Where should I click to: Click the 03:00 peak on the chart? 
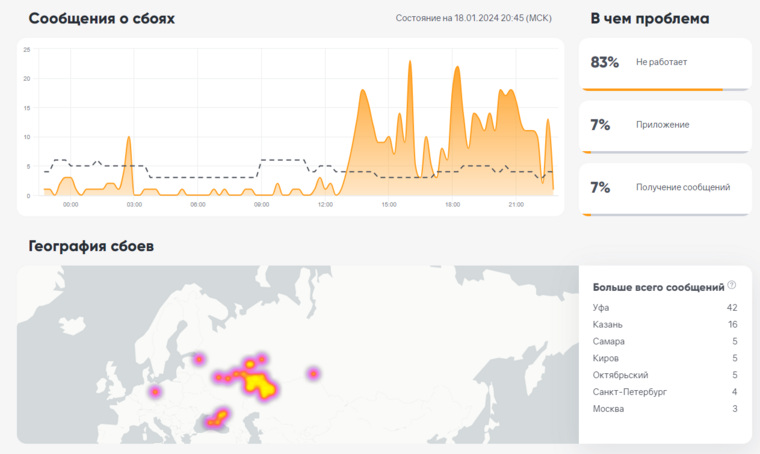tap(129, 138)
